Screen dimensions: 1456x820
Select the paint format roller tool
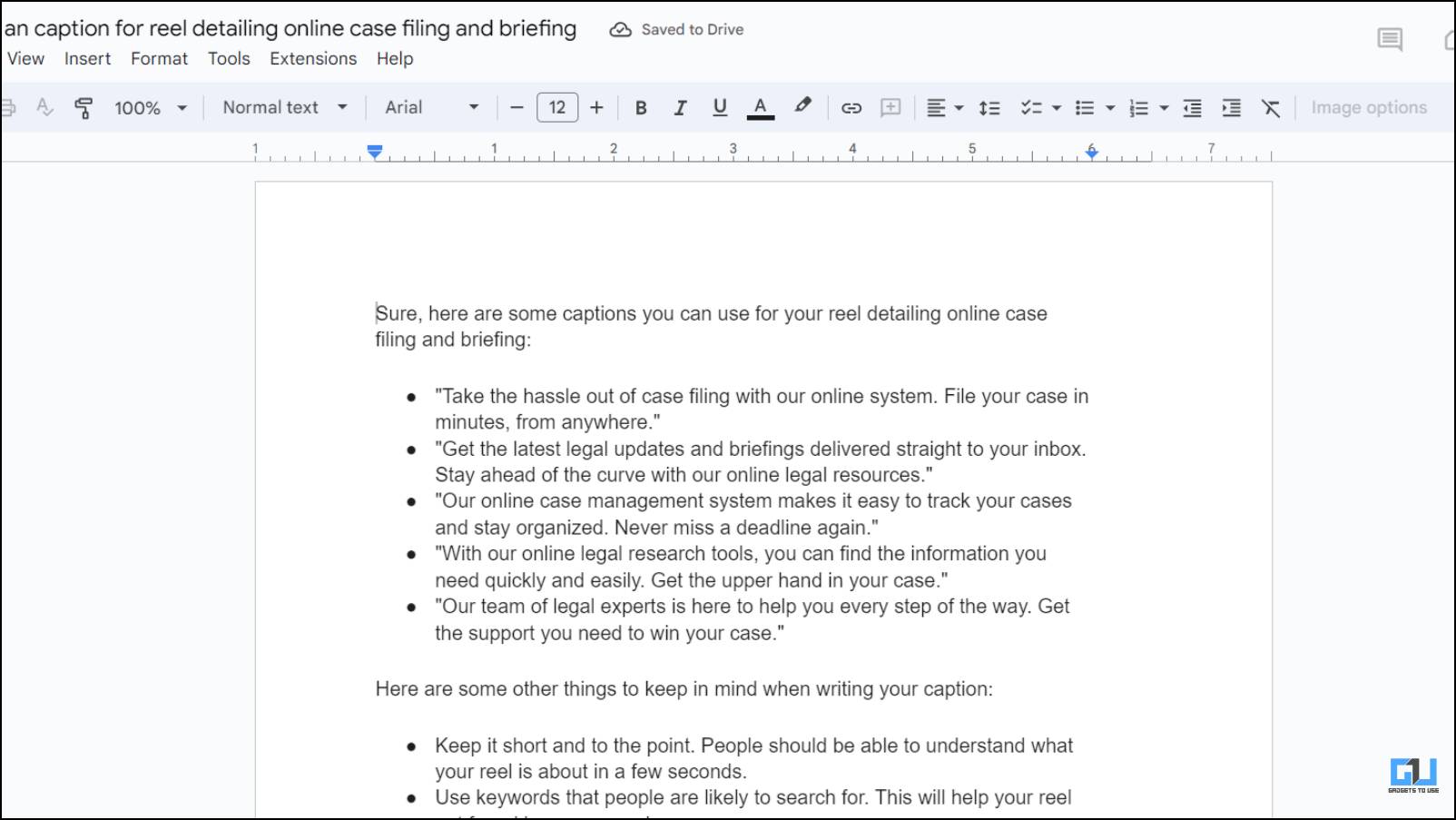pyautogui.click(x=84, y=107)
